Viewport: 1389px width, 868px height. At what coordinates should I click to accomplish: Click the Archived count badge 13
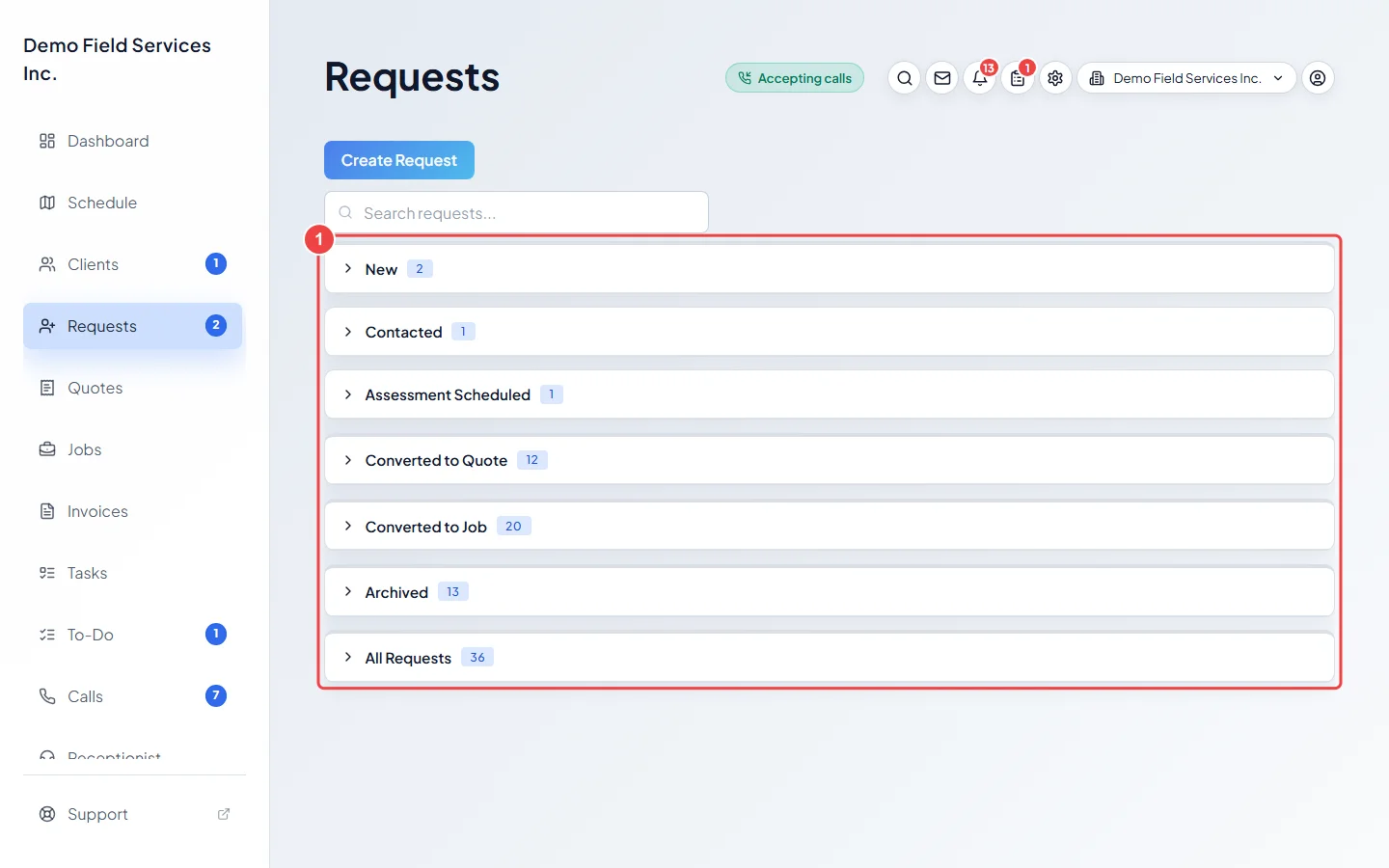(x=453, y=592)
